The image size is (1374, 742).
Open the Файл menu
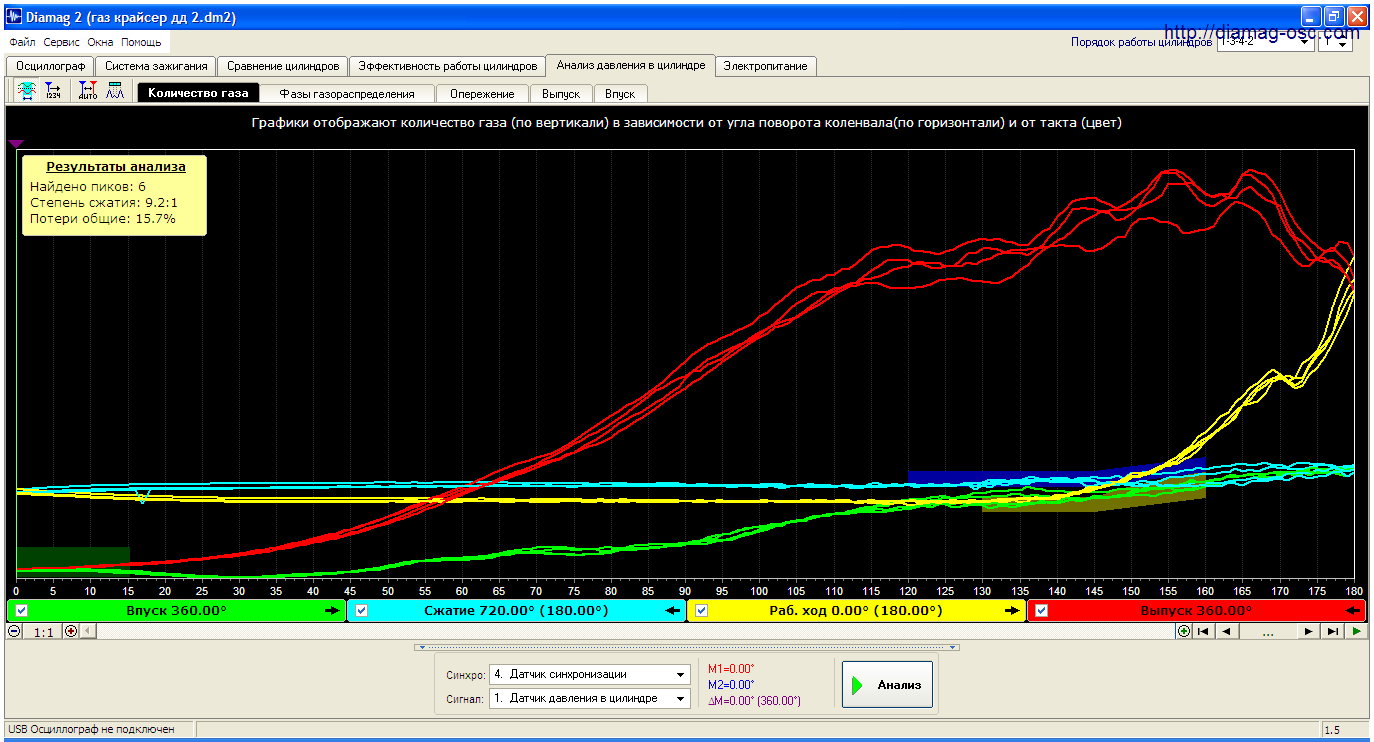click(22, 43)
